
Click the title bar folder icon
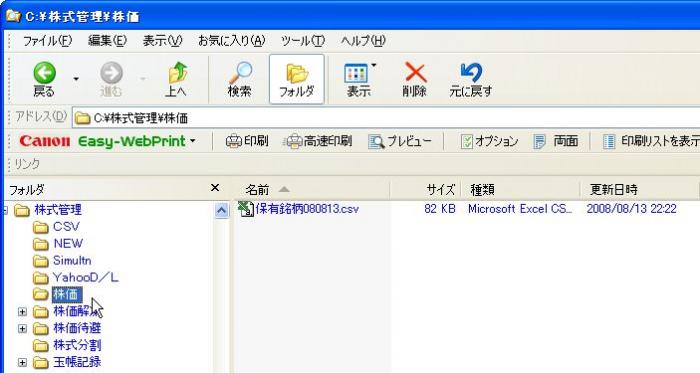pos(12,16)
